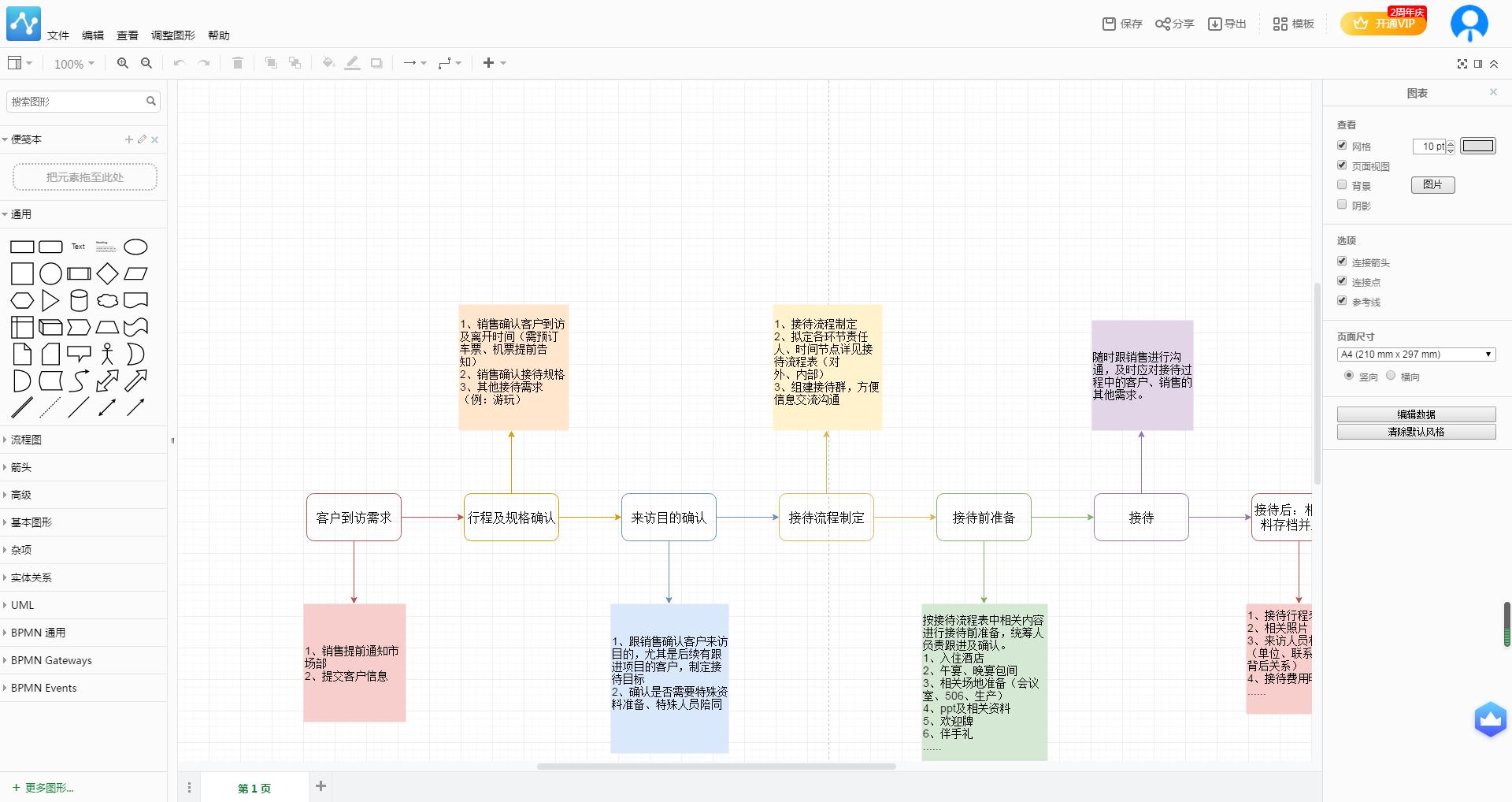Toggle the 连接点 checkbox
Viewport: 1512px width, 802px height.
point(1342,281)
